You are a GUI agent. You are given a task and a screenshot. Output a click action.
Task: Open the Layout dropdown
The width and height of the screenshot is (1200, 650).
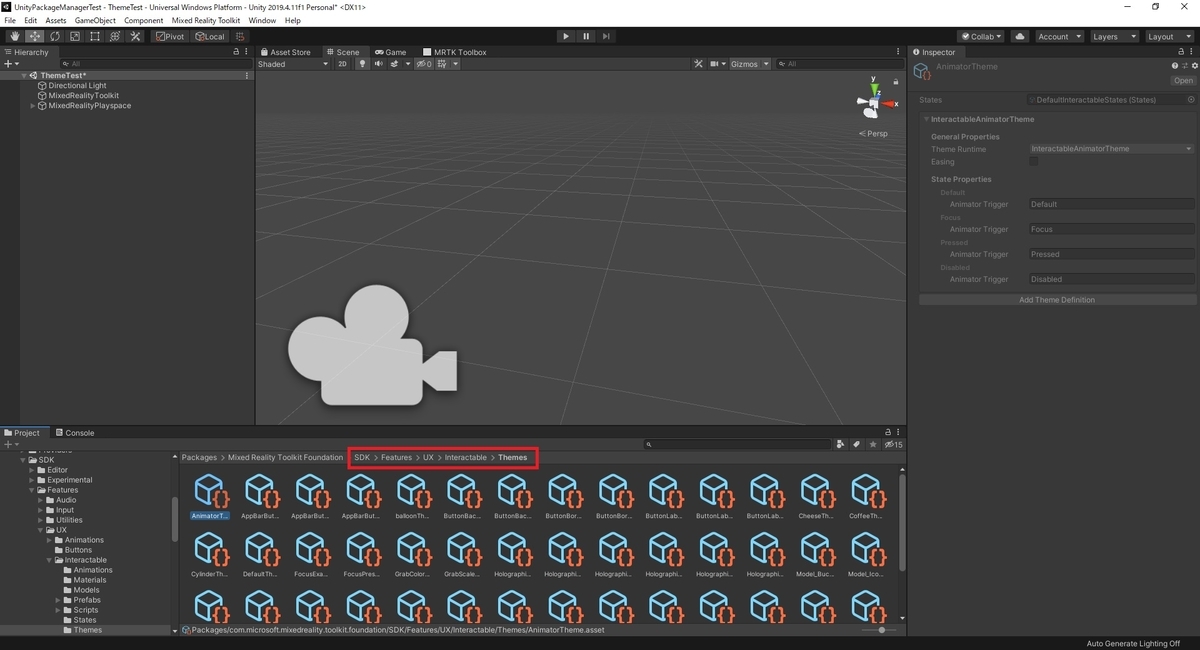pyautogui.click(x=1169, y=36)
